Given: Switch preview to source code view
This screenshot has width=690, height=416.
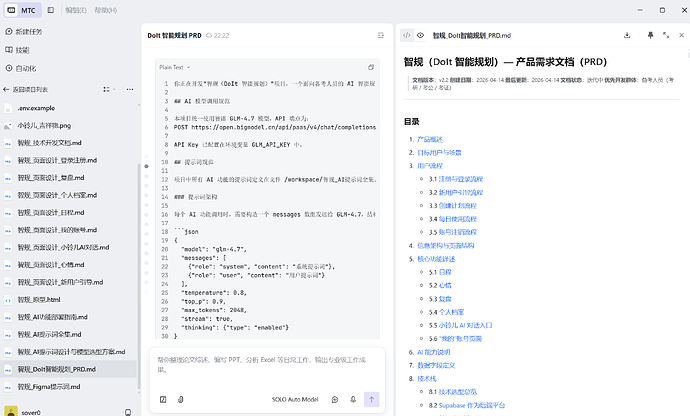Looking at the screenshot, I should (407, 35).
